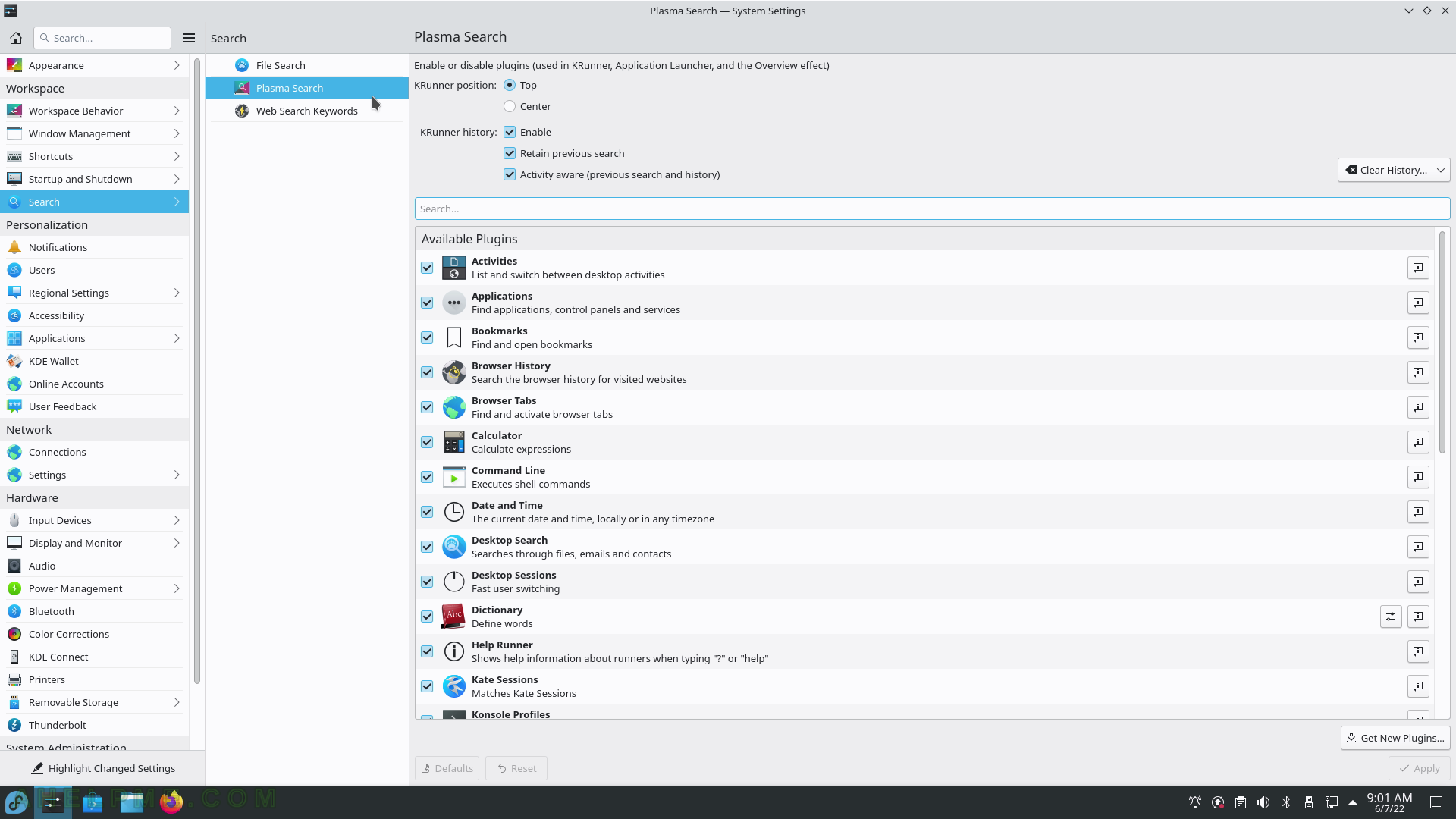Click the Defaults button
This screenshot has height=819, width=1456.
[447, 768]
